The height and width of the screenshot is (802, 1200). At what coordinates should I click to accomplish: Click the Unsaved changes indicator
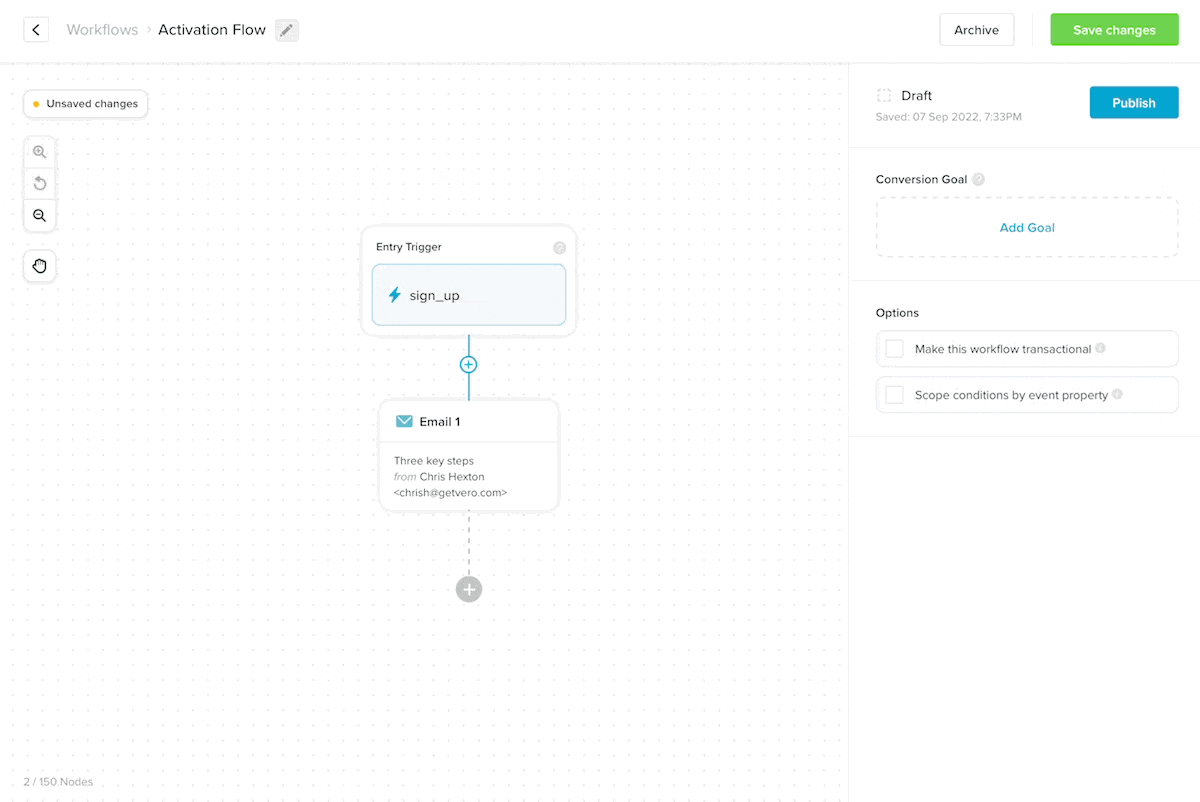(85, 103)
